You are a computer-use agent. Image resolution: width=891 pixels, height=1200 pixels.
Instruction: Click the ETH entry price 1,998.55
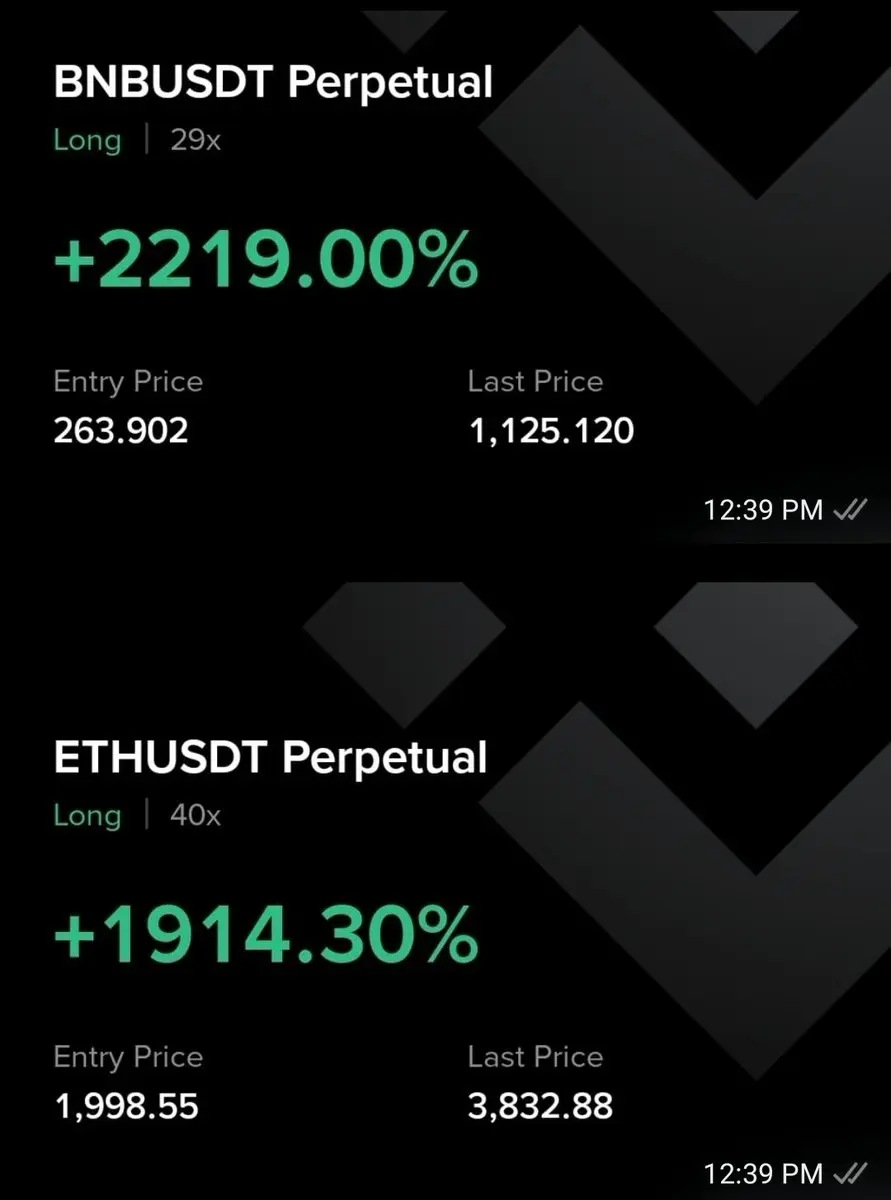pos(126,1106)
